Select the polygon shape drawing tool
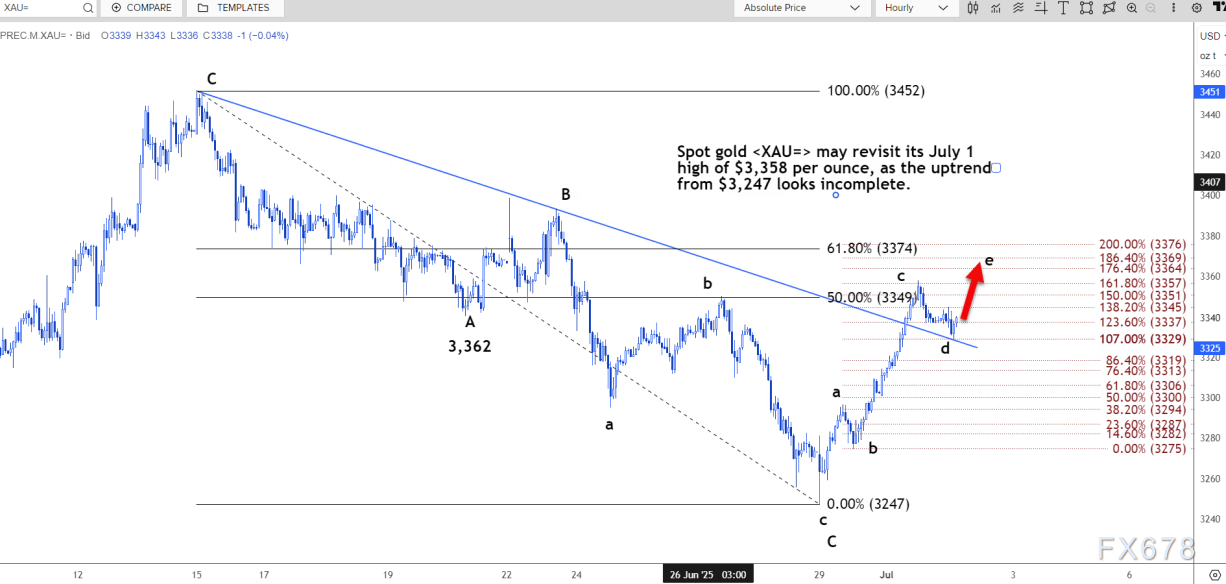 1109,8
